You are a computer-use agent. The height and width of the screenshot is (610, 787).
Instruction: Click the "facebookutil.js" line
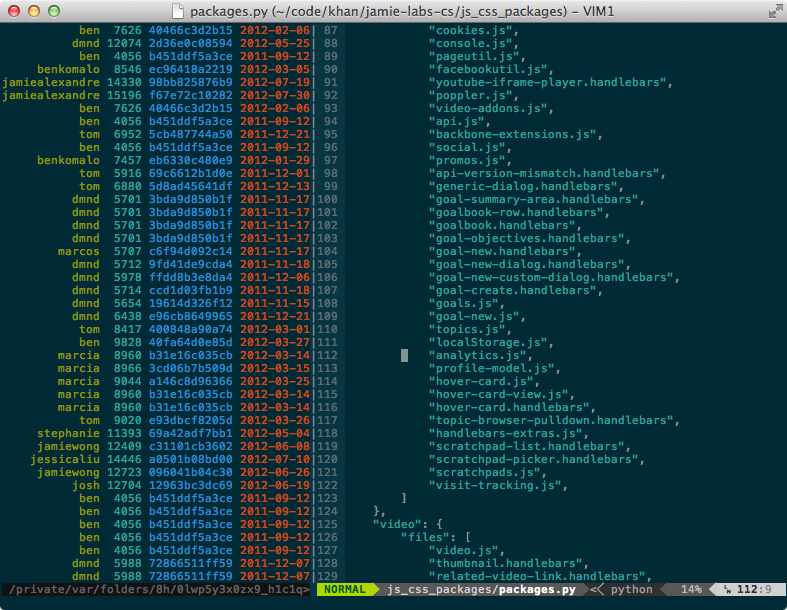(491, 70)
